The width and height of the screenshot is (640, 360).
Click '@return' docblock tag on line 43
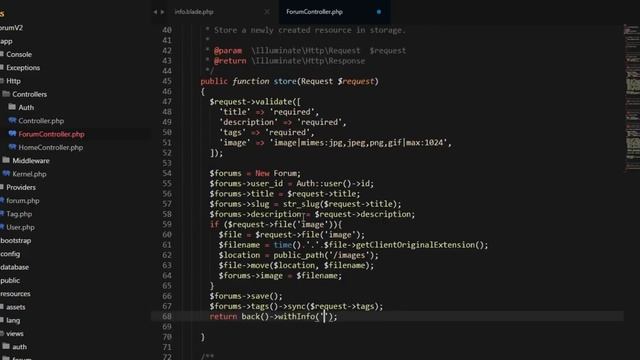(x=230, y=61)
